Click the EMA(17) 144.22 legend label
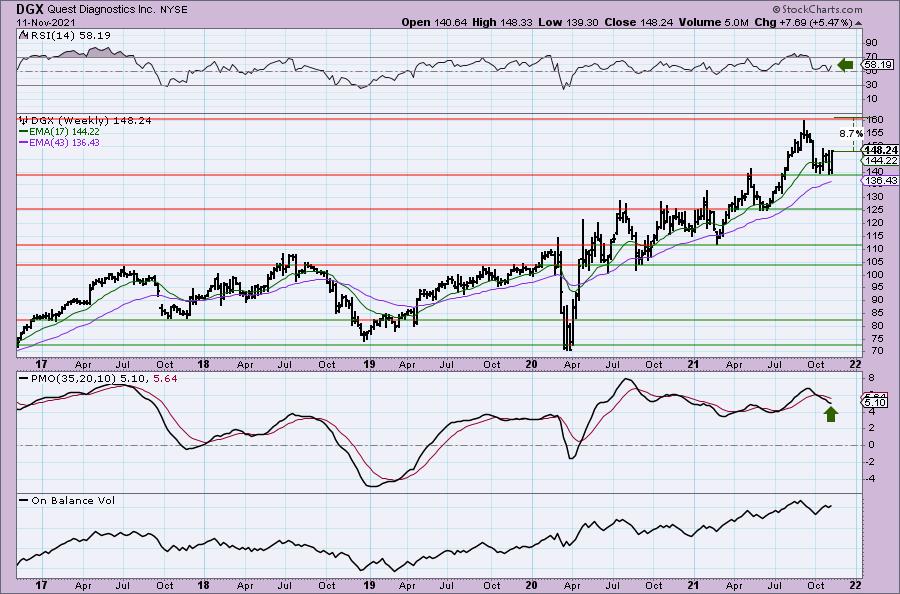The image size is (900, 594). [x=65, y=131]
